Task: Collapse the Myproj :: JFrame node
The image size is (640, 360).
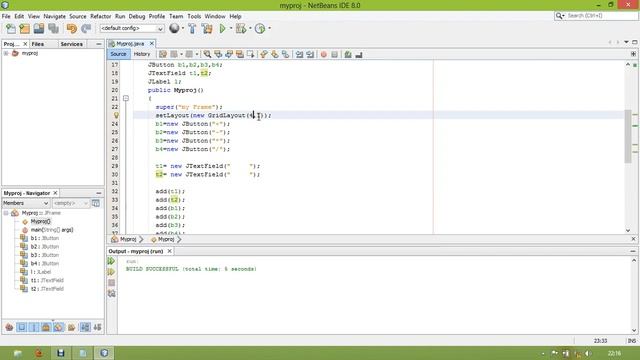Action: [6, 213]
